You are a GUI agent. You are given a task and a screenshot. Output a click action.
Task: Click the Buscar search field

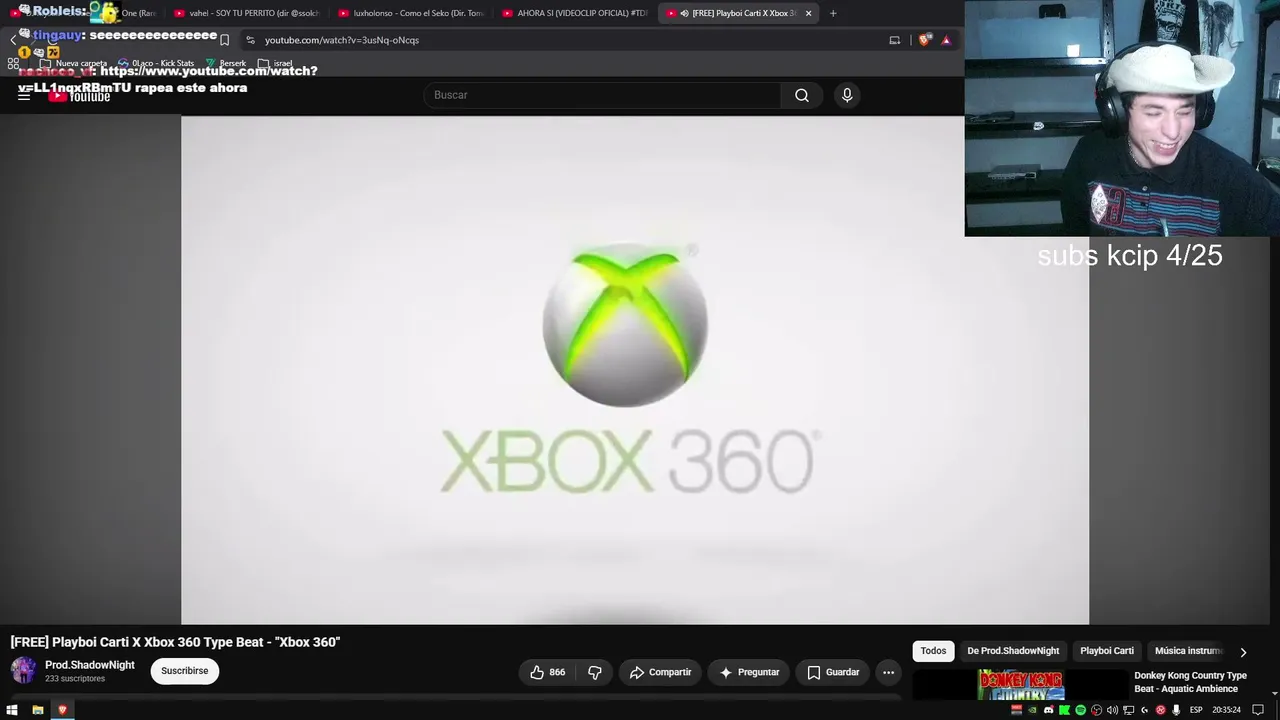click(x=603, y=95)
